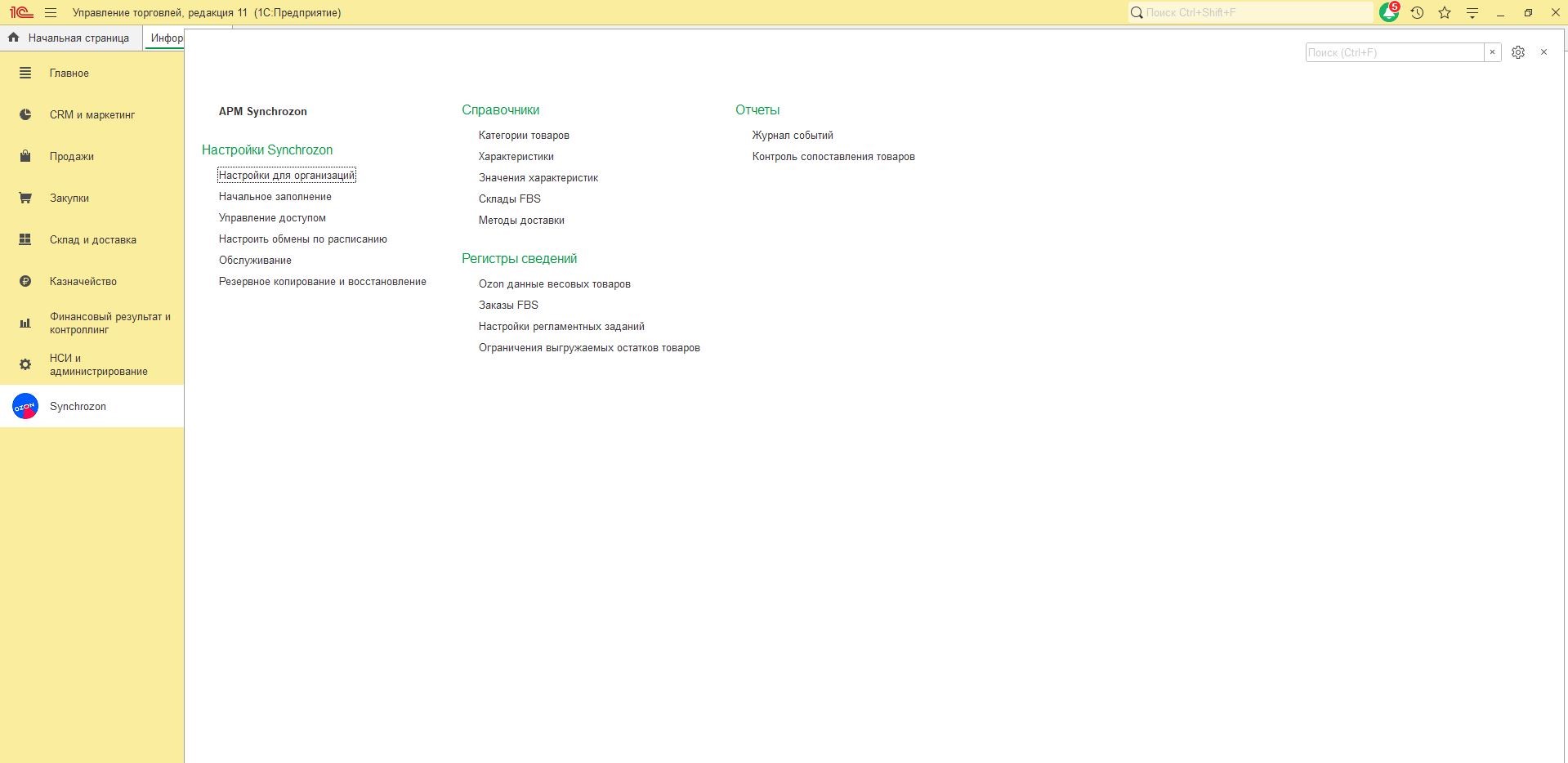
Task: Open the CRM и маркетинг section
Action: (92, 114)
